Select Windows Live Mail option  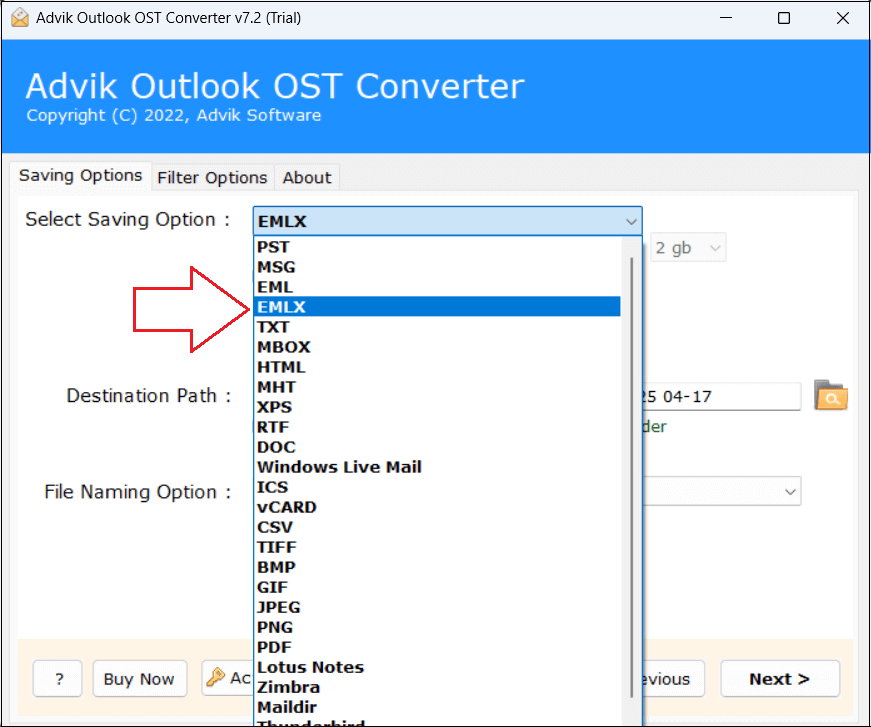(x=437, y=467)
